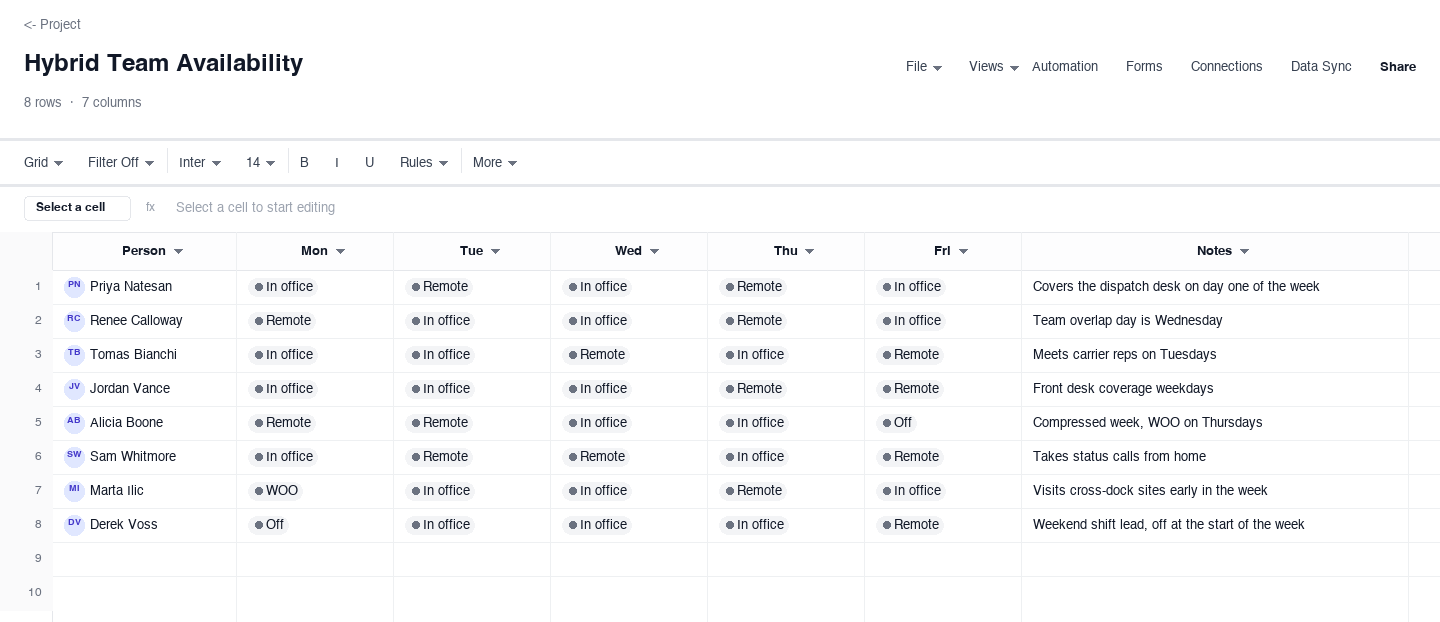Open the Automation menu item
The height and width of the screenshot is (622, 1440).
coord(1065,67)
